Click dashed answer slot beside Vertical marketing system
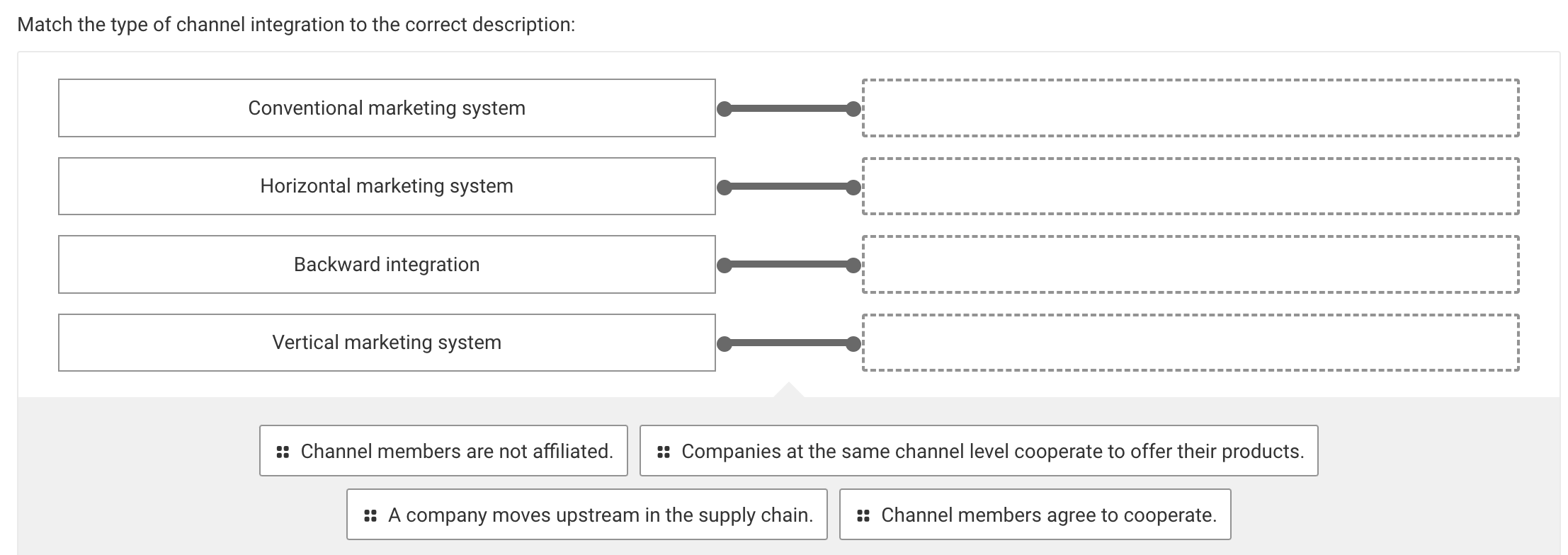The image size is (1568, 555). click(1190, 343)
